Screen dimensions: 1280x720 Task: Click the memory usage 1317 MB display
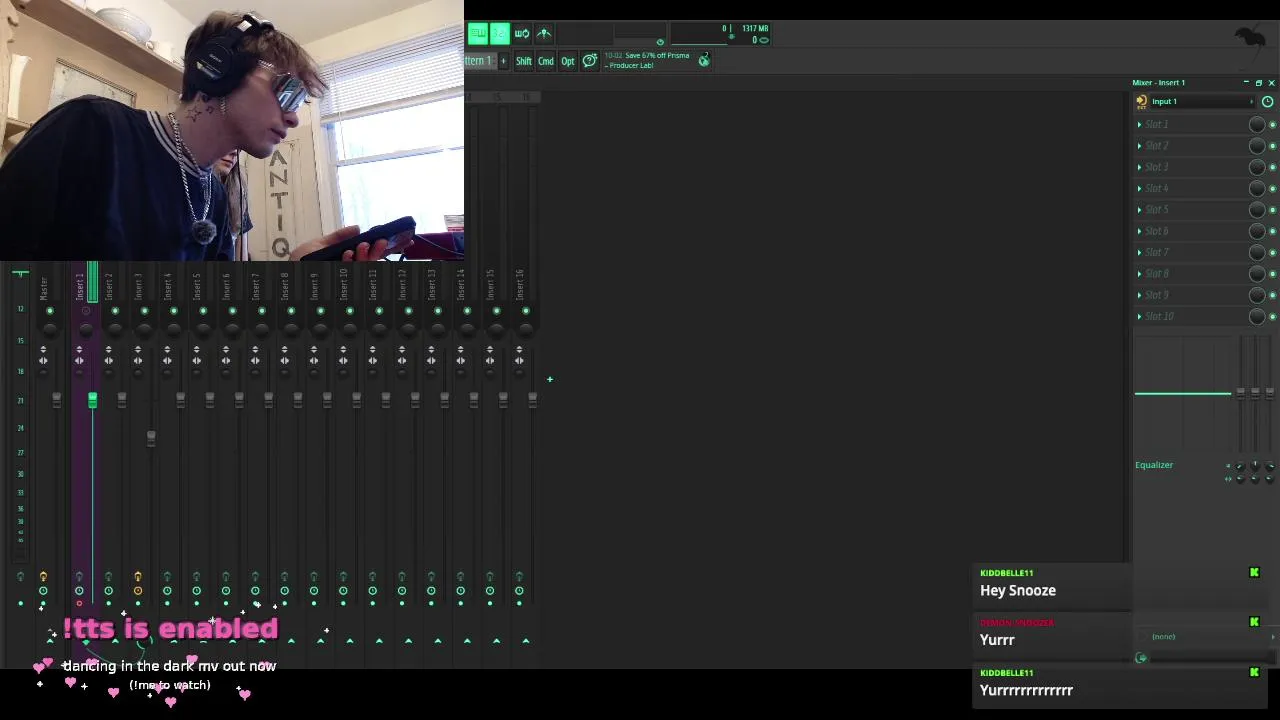coord(755,29)
